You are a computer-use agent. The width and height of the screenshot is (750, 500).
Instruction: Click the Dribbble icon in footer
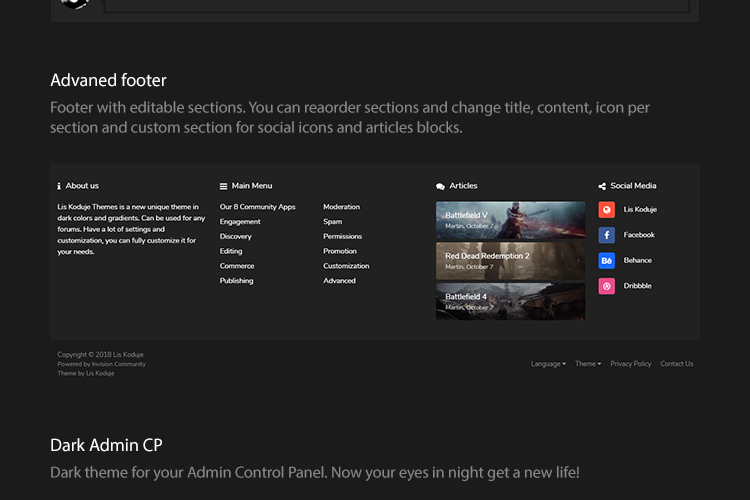click(606, 286)
